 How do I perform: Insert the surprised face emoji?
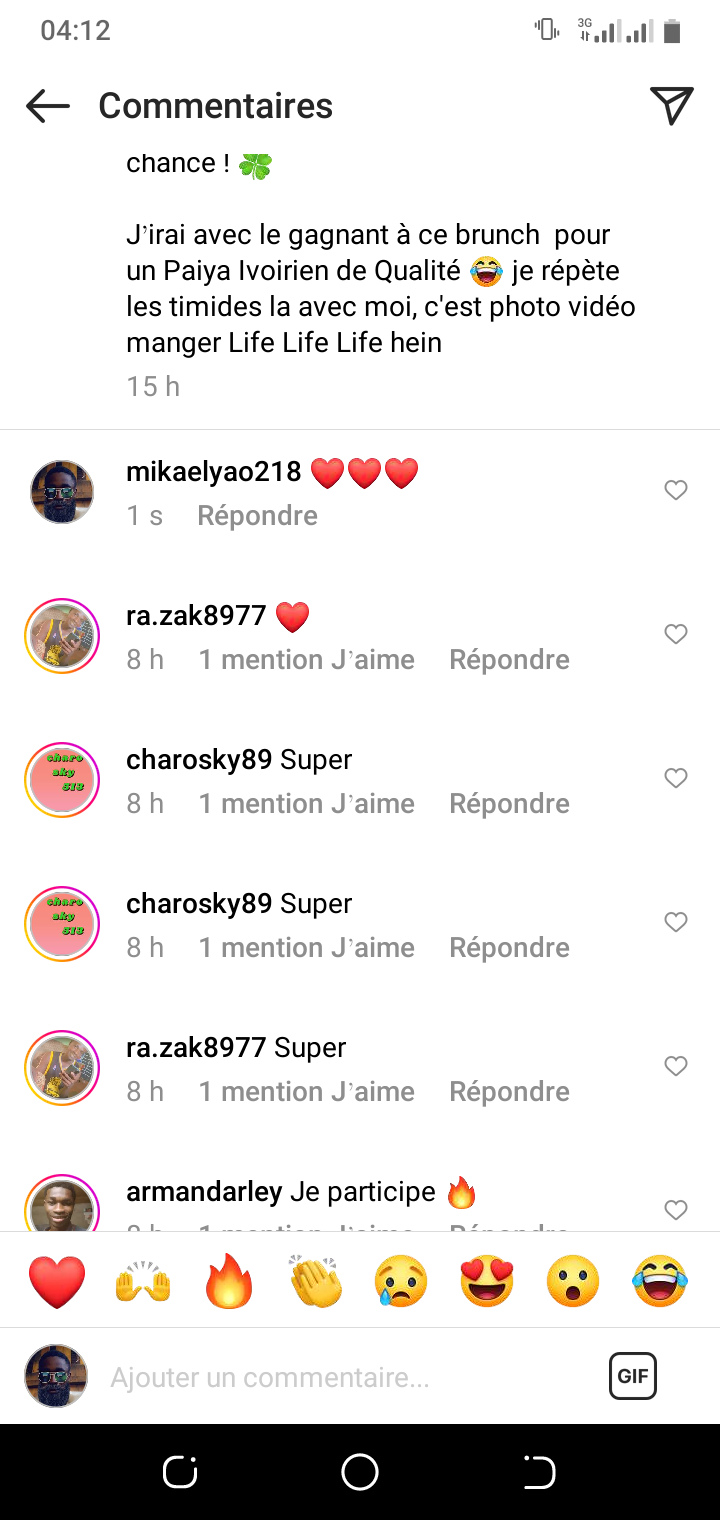tap(574, 1281)
